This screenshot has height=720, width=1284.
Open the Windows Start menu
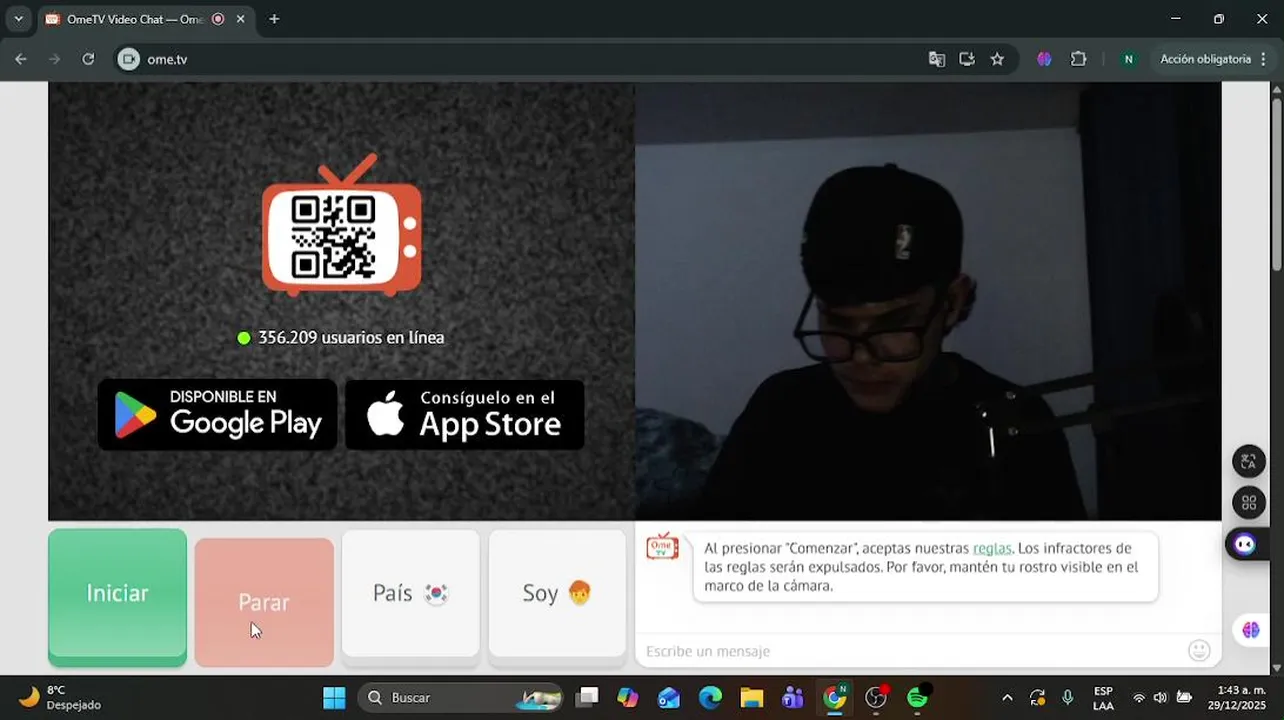tap(334, 697)
